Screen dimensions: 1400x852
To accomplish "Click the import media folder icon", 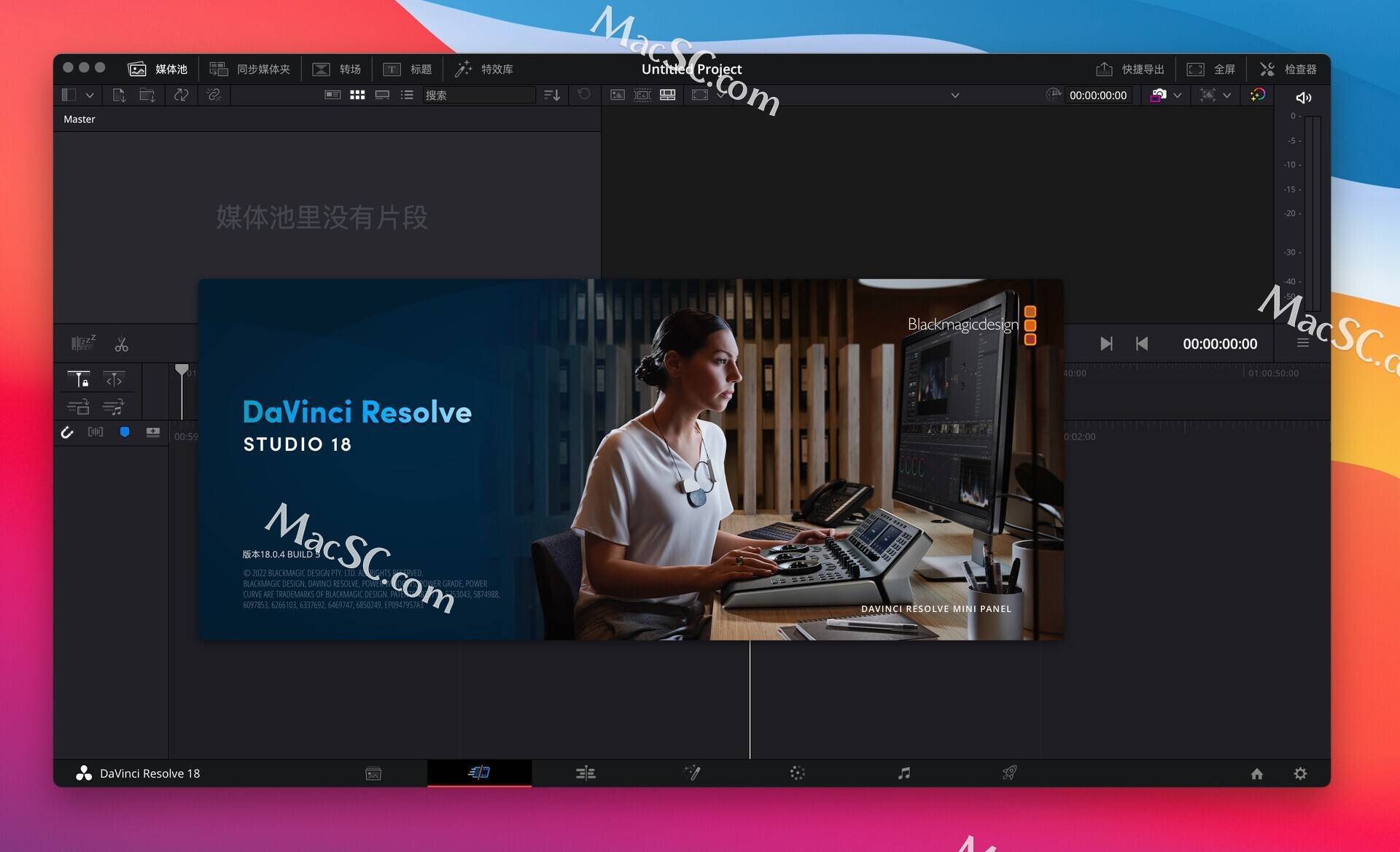I will (x=147, y=95).
